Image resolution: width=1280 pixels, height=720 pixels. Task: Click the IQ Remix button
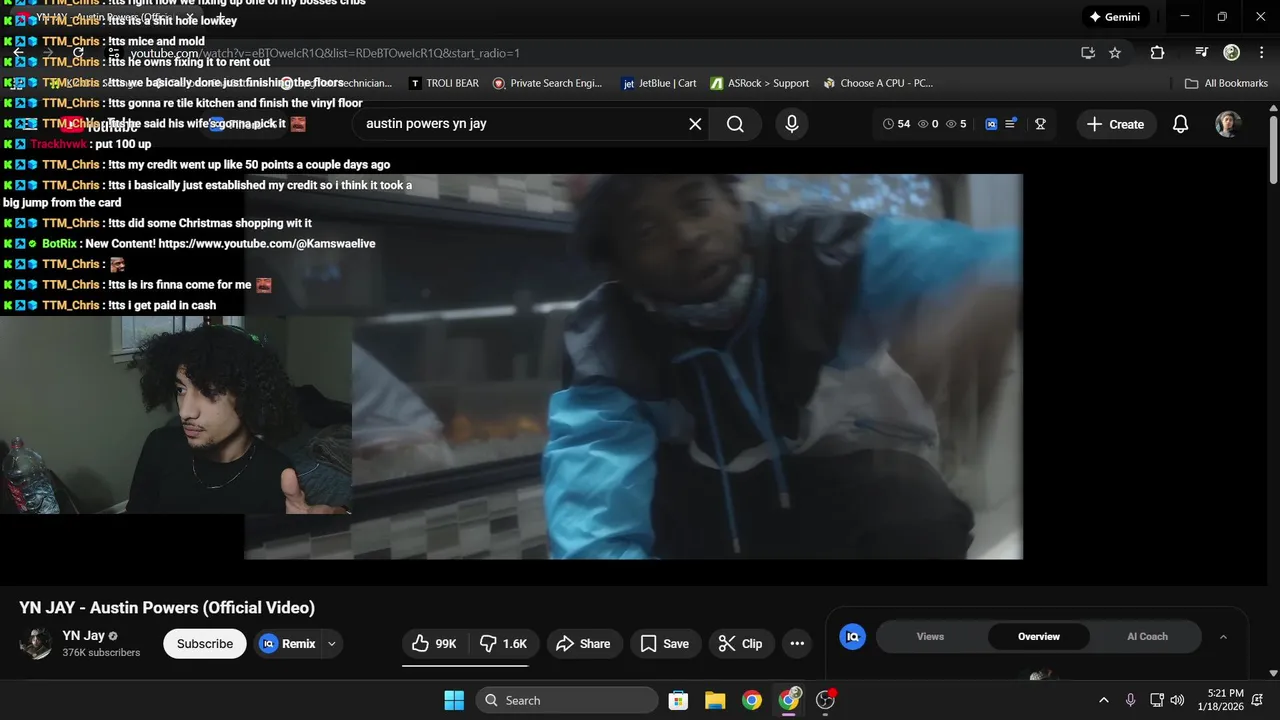click(x=288, y=644)
